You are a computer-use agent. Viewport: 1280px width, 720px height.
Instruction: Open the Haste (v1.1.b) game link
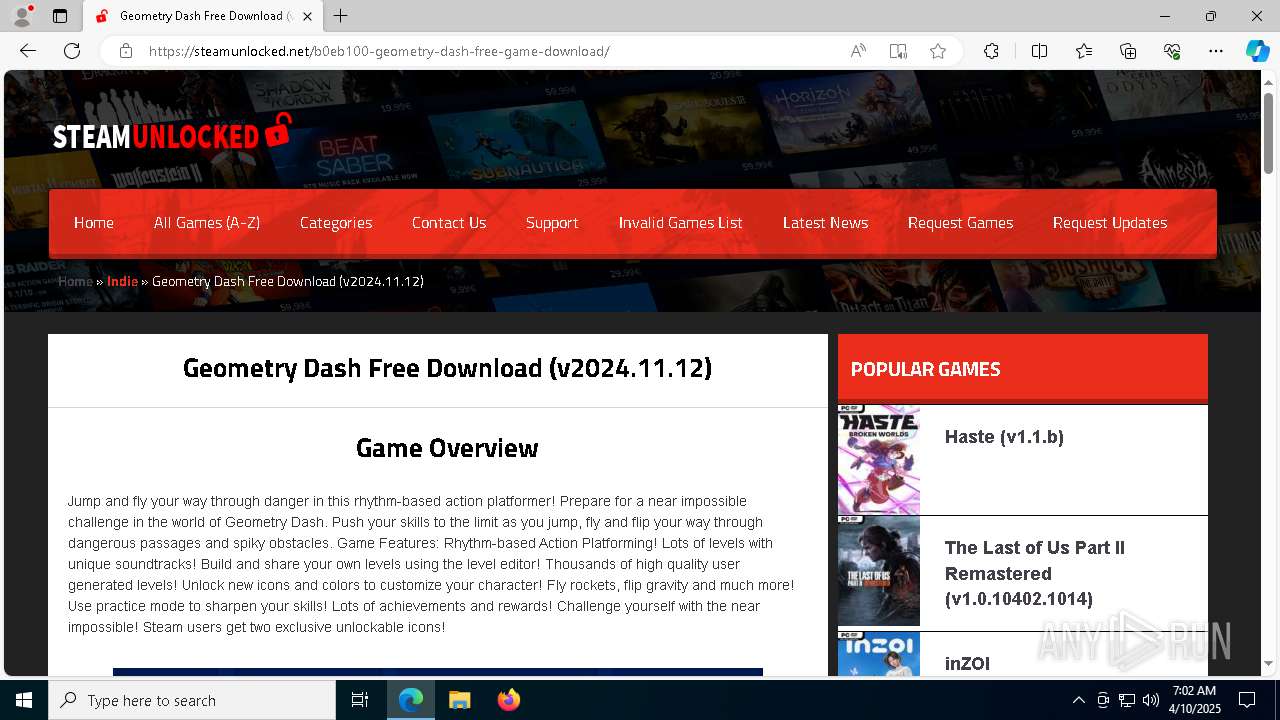[1004, 437]
